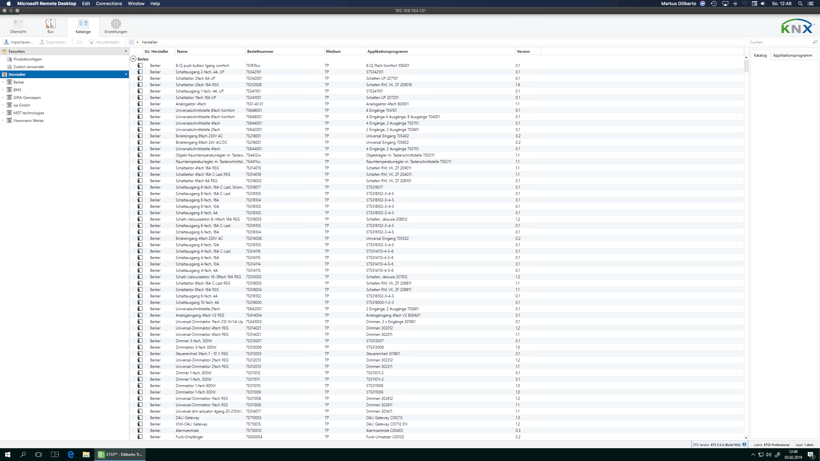820x461 pixels.
Task: Click the GIRA Giersiepen manufacturer icon
Action: (9, 98)
